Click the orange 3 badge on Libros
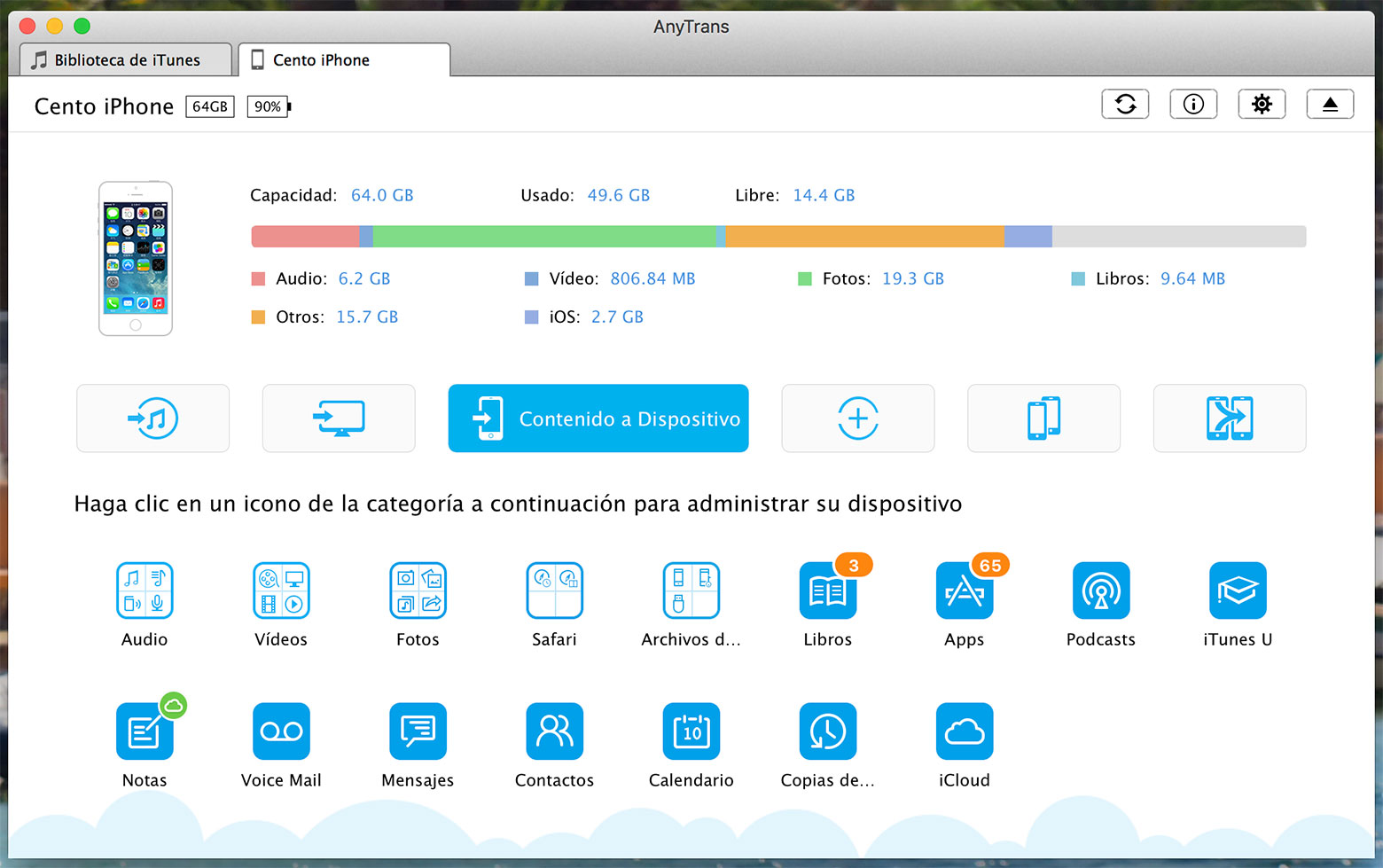This screenshot has height=868, width=1383. [854, 565]
